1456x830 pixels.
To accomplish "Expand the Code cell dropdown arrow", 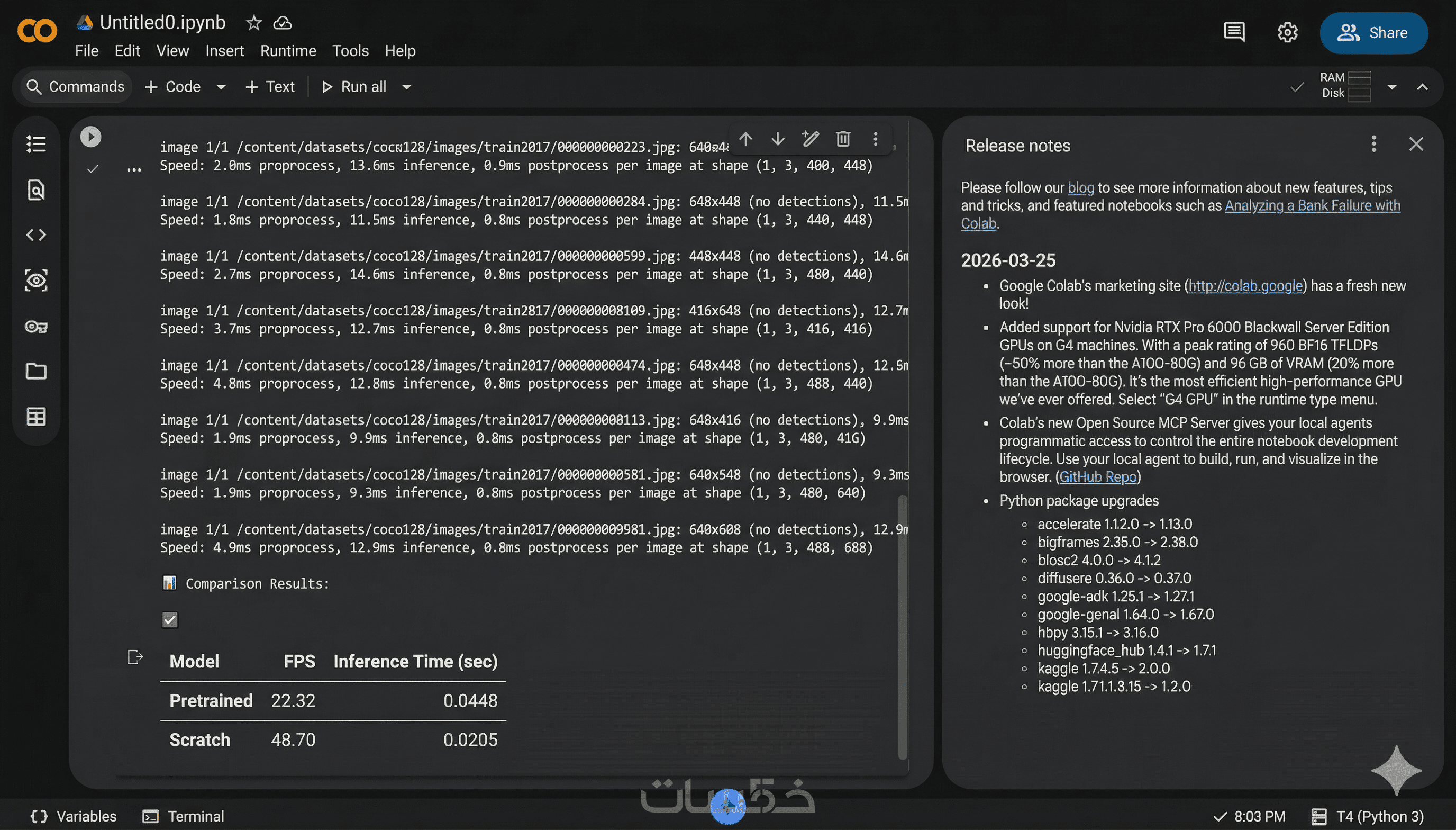I will (x=221, y=87).
